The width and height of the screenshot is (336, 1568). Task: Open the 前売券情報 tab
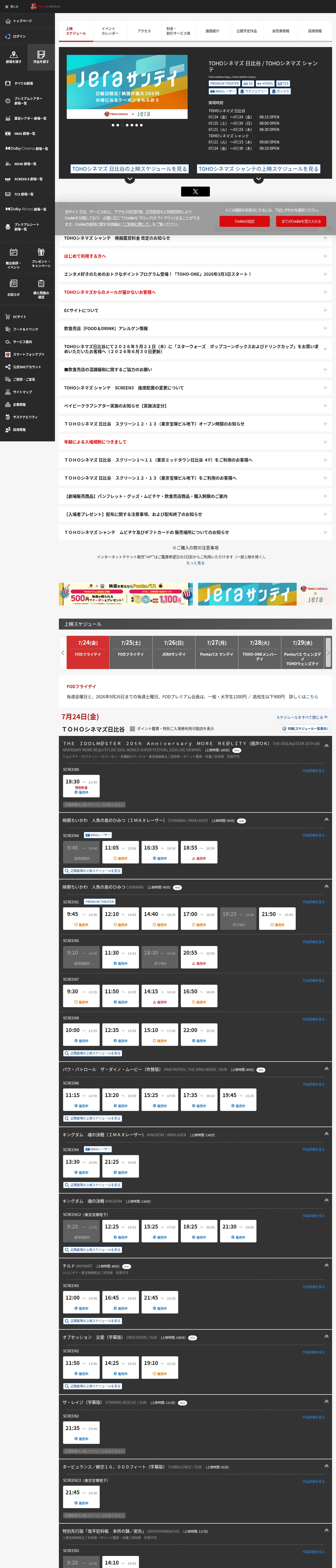[x=281, y=31]
